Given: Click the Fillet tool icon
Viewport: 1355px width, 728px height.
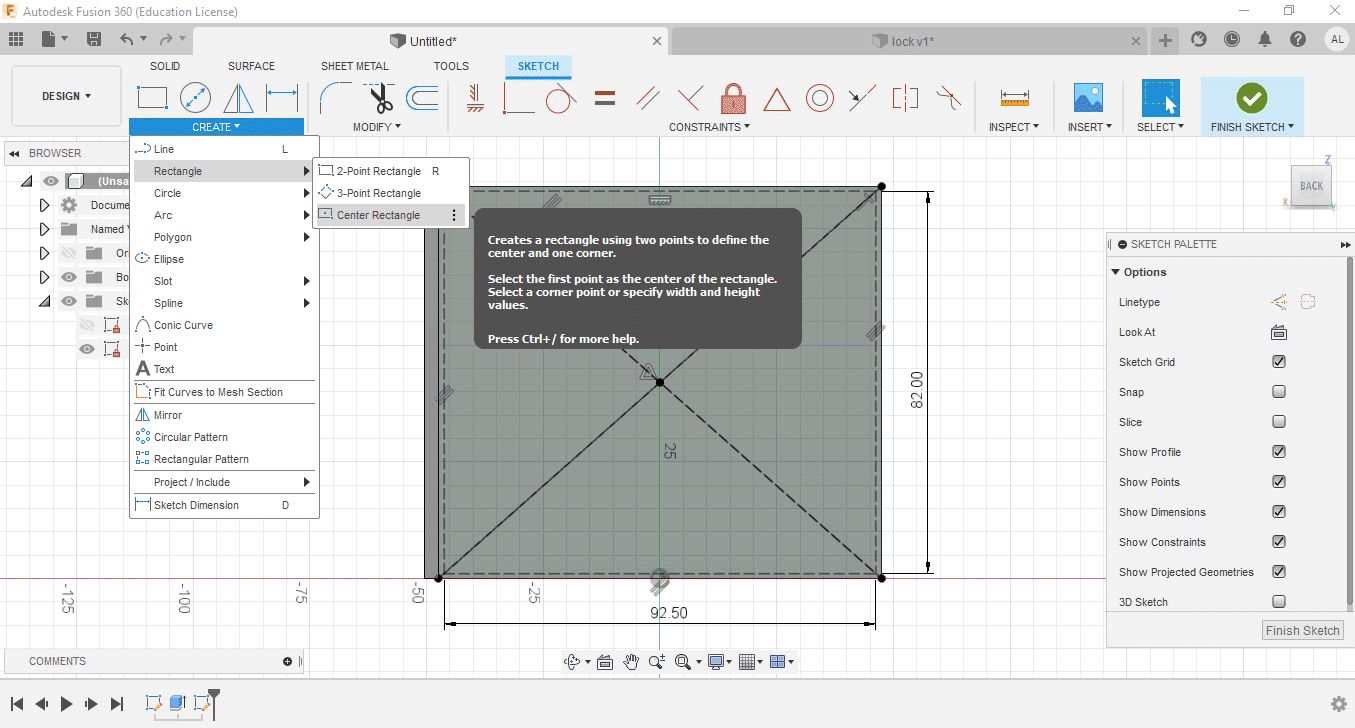Looking at the screenshot, I should coord(334,98).
